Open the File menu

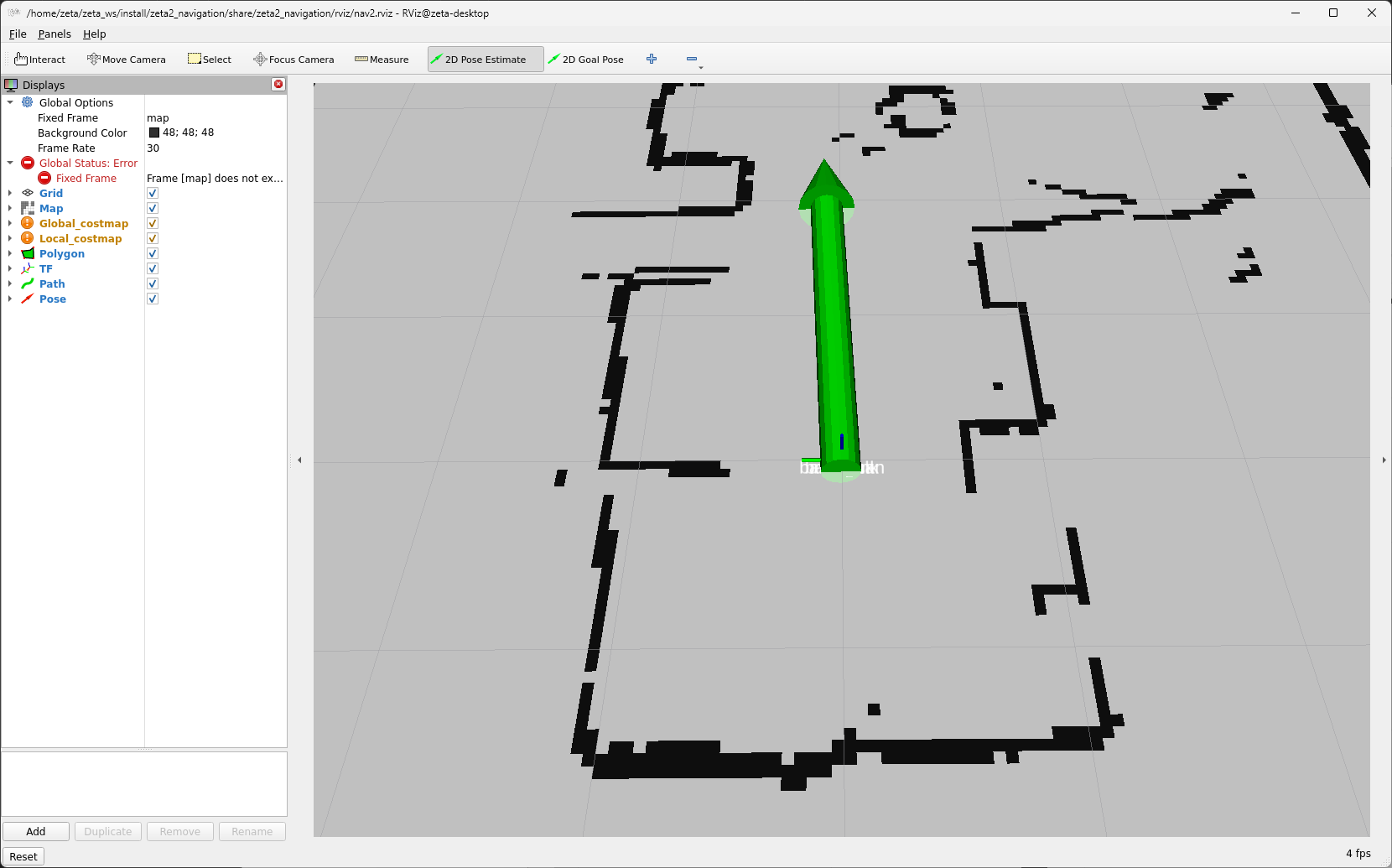pos(18,34)
